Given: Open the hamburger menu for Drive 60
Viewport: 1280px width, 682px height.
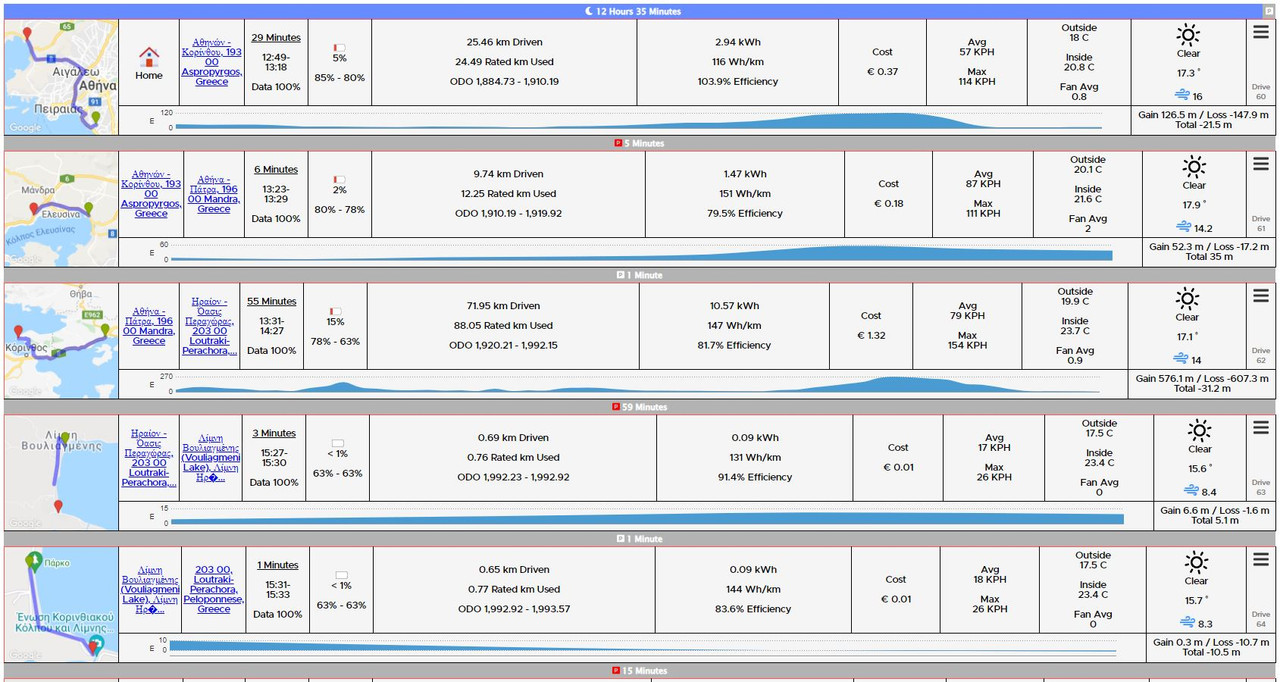Looking at the screenshot, I should 1261,32.
